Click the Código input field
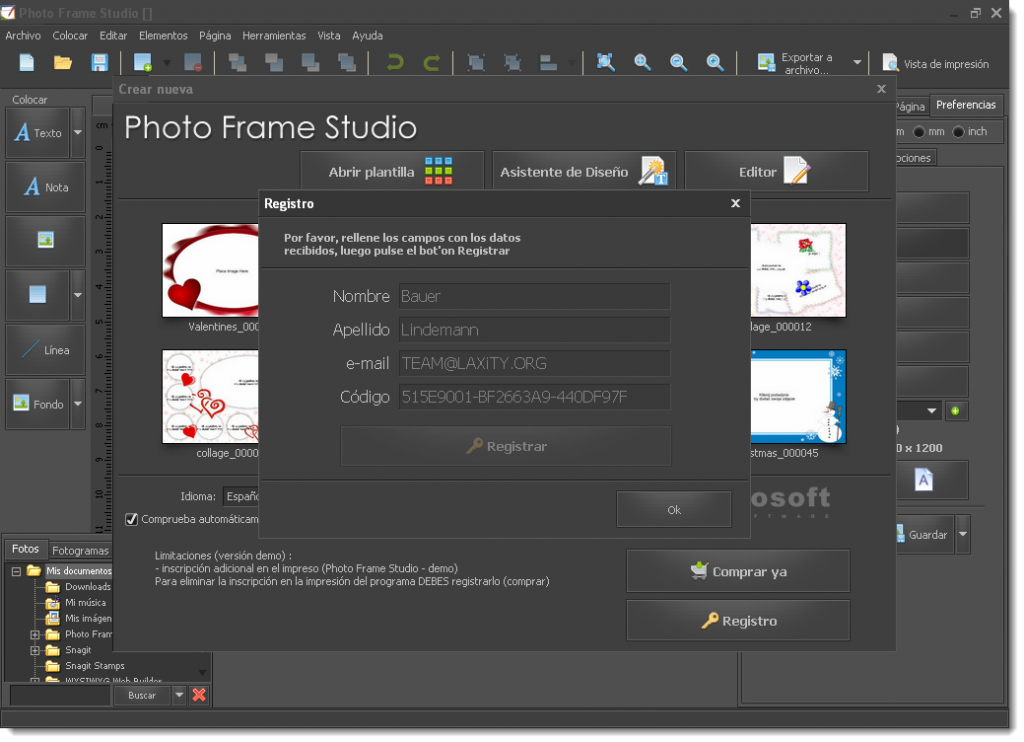The width and height of the screenshot is (1024, 742). (x=534, y=397)
